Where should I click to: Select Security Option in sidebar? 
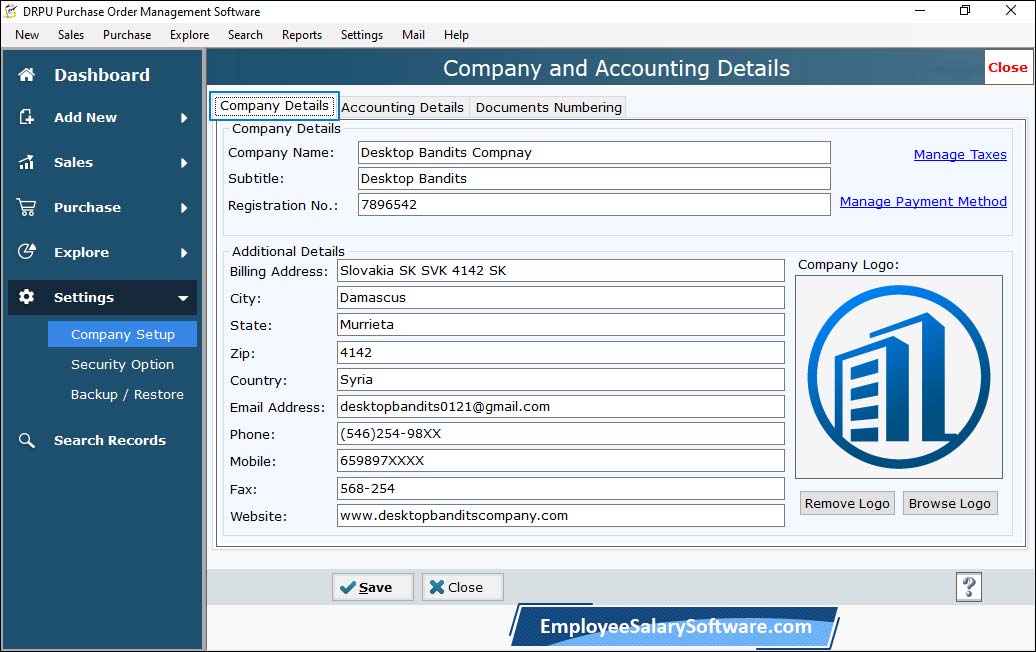coord(123,365)
